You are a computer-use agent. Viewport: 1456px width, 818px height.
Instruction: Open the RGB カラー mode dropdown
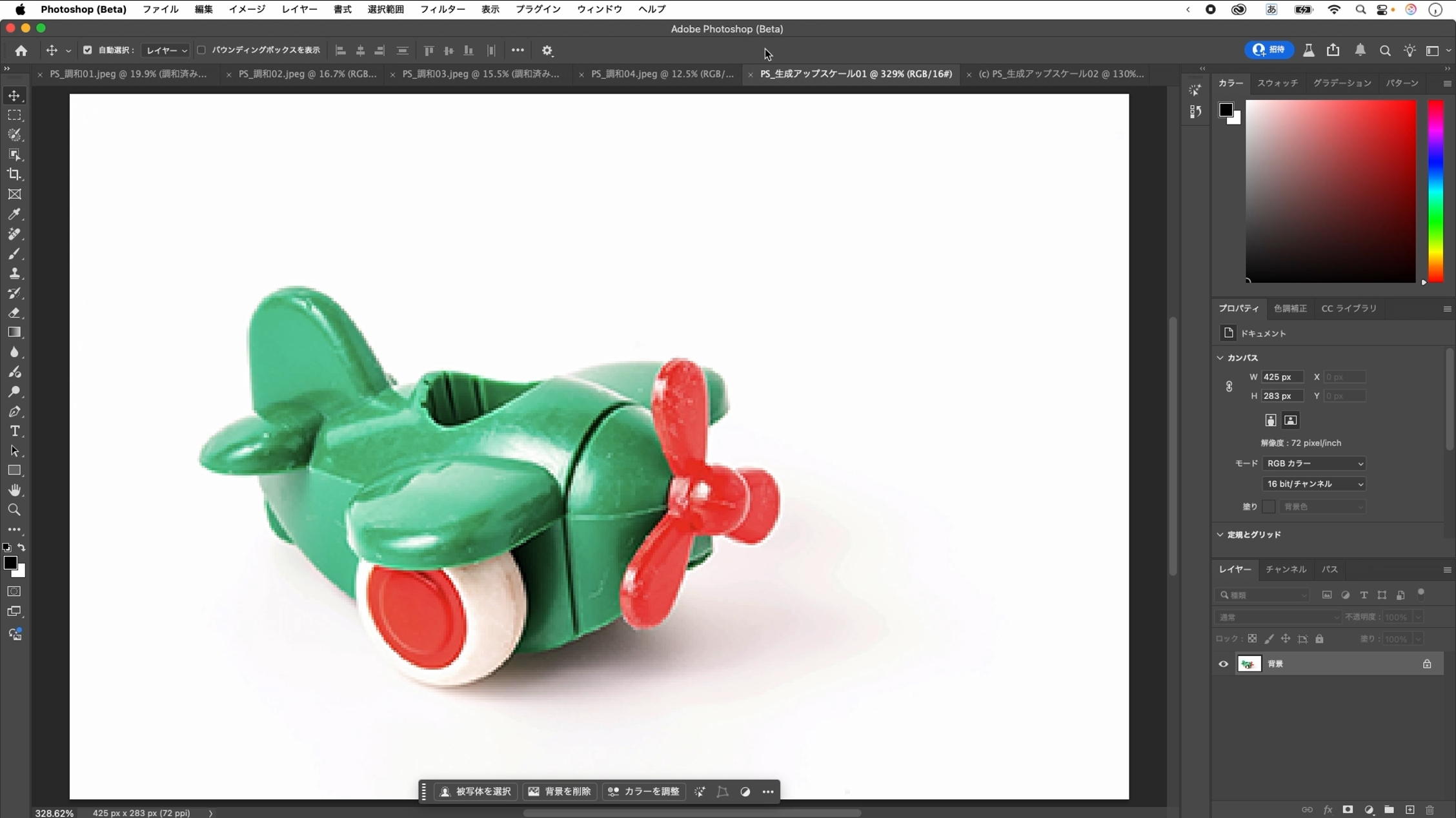(x=1313, y=463)
